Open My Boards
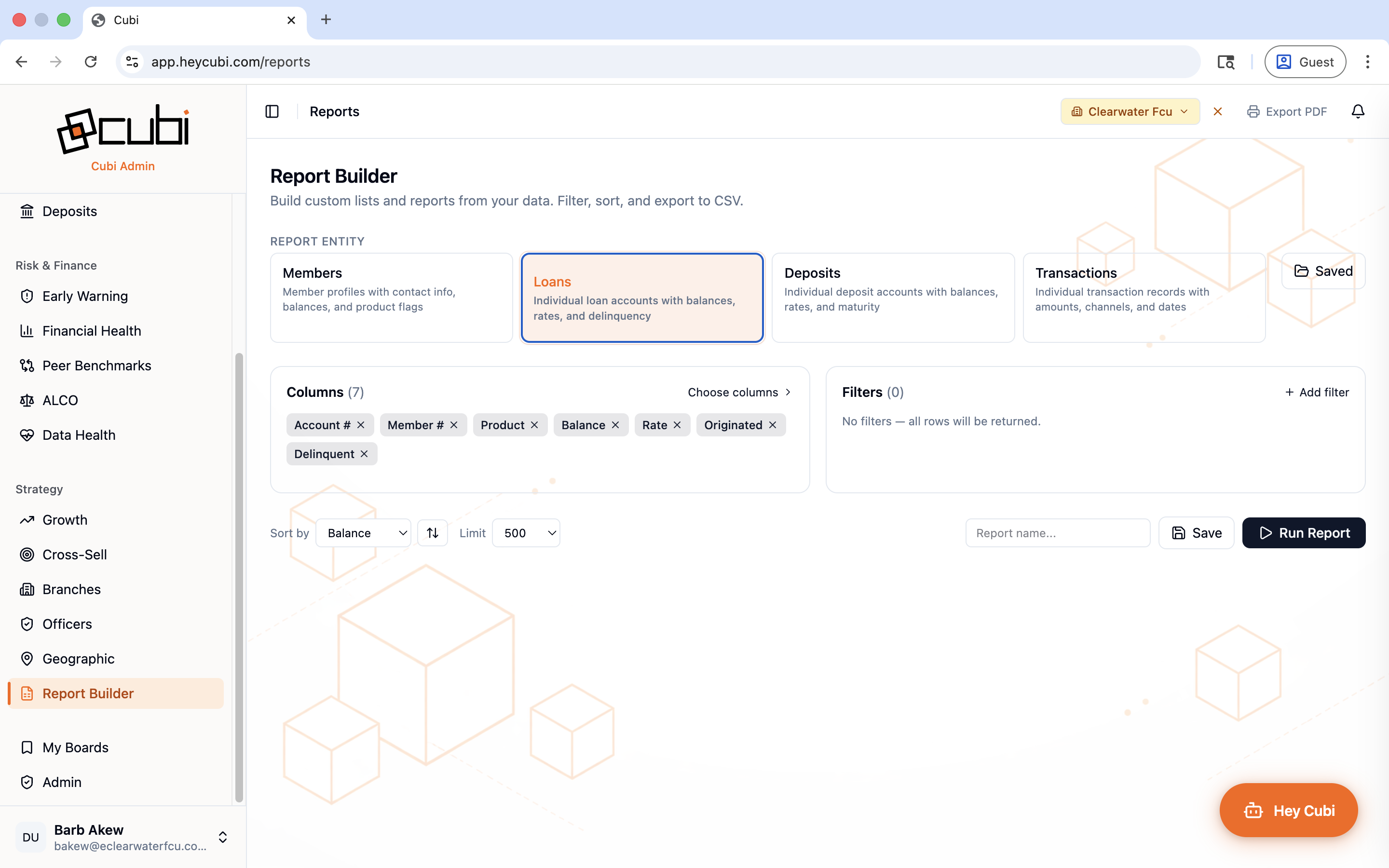1389x868 pixels. [75, 747]
